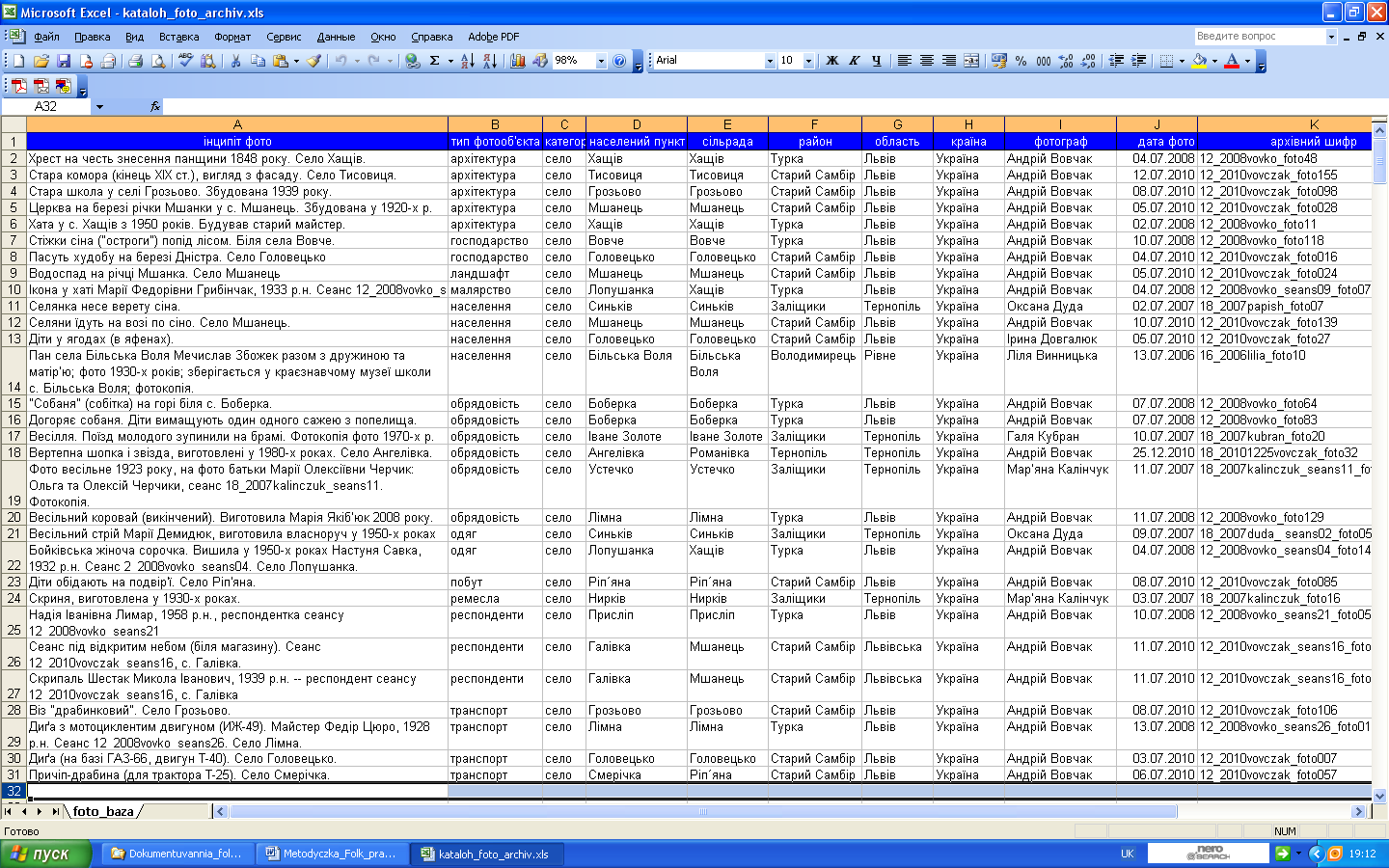
Task: Align cell text to the right
Action: pos(948,61)
